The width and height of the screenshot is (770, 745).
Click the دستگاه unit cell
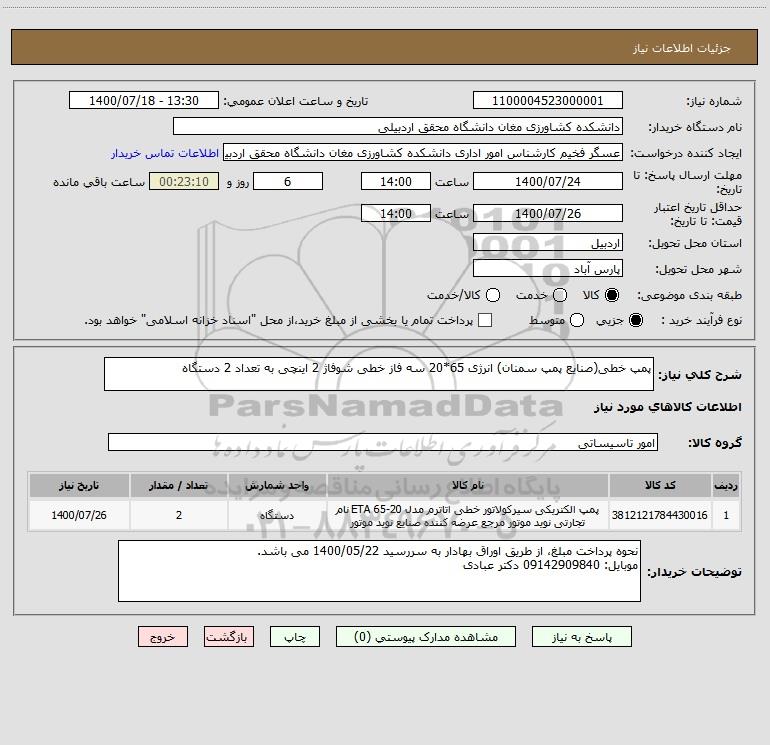[277, 515]
